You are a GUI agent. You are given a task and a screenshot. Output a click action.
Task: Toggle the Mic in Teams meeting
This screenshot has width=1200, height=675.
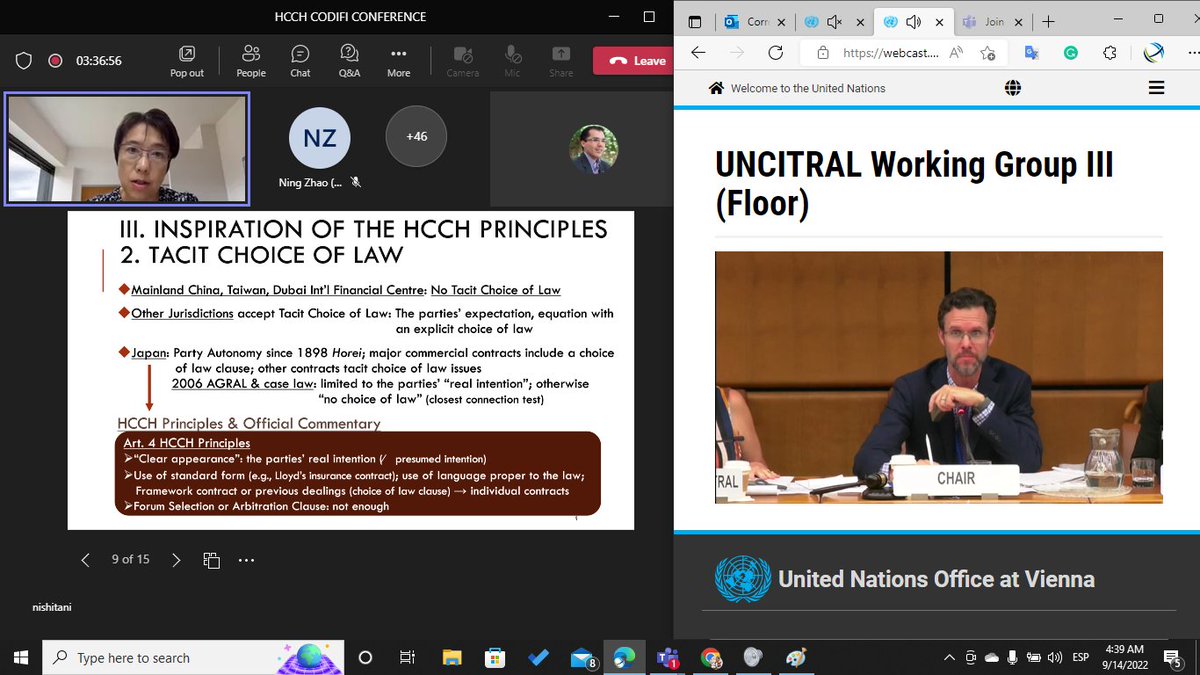pyautogui.click(x=513, y=61)
